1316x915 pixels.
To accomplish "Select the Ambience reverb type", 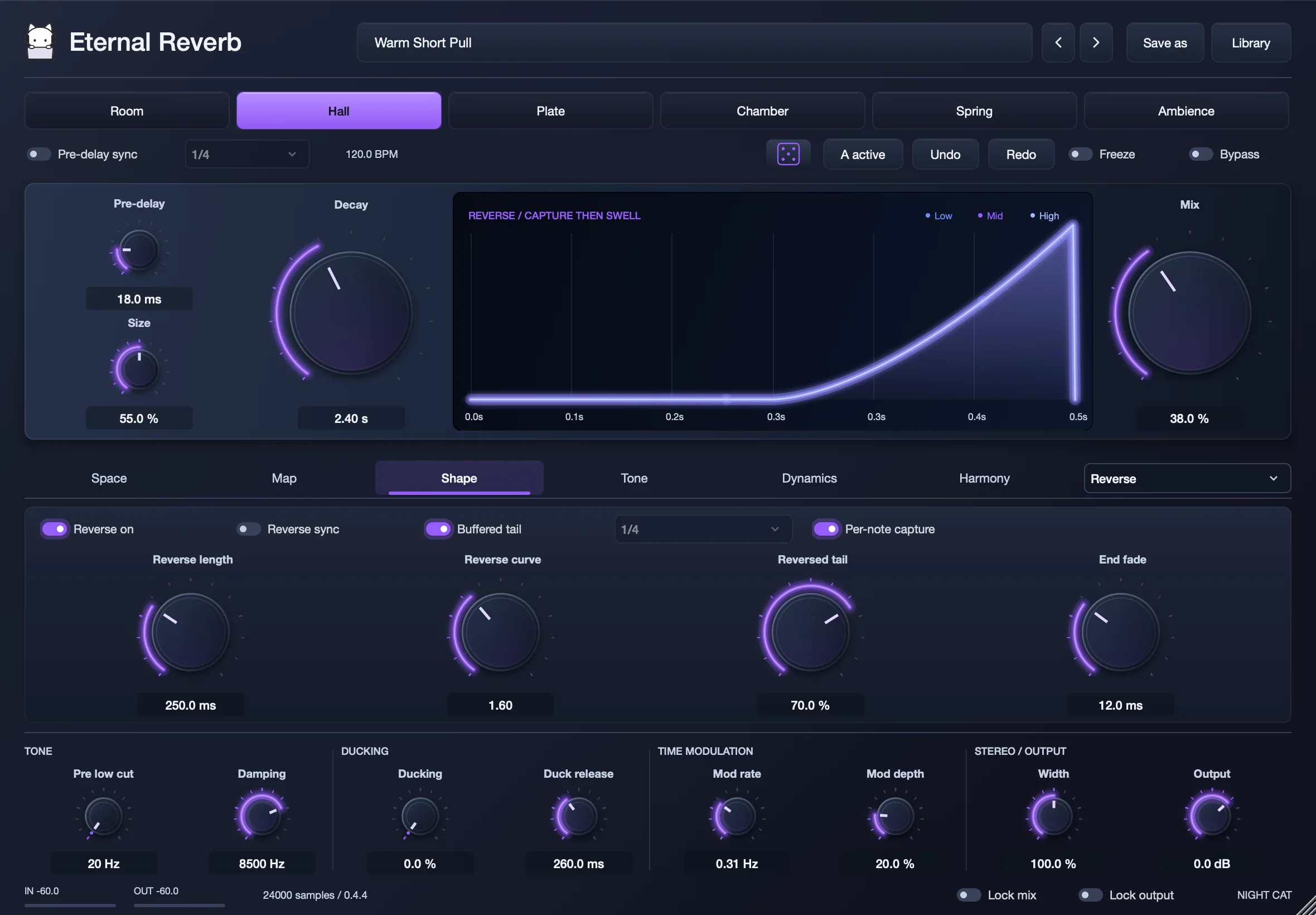I will point(1186,110).
